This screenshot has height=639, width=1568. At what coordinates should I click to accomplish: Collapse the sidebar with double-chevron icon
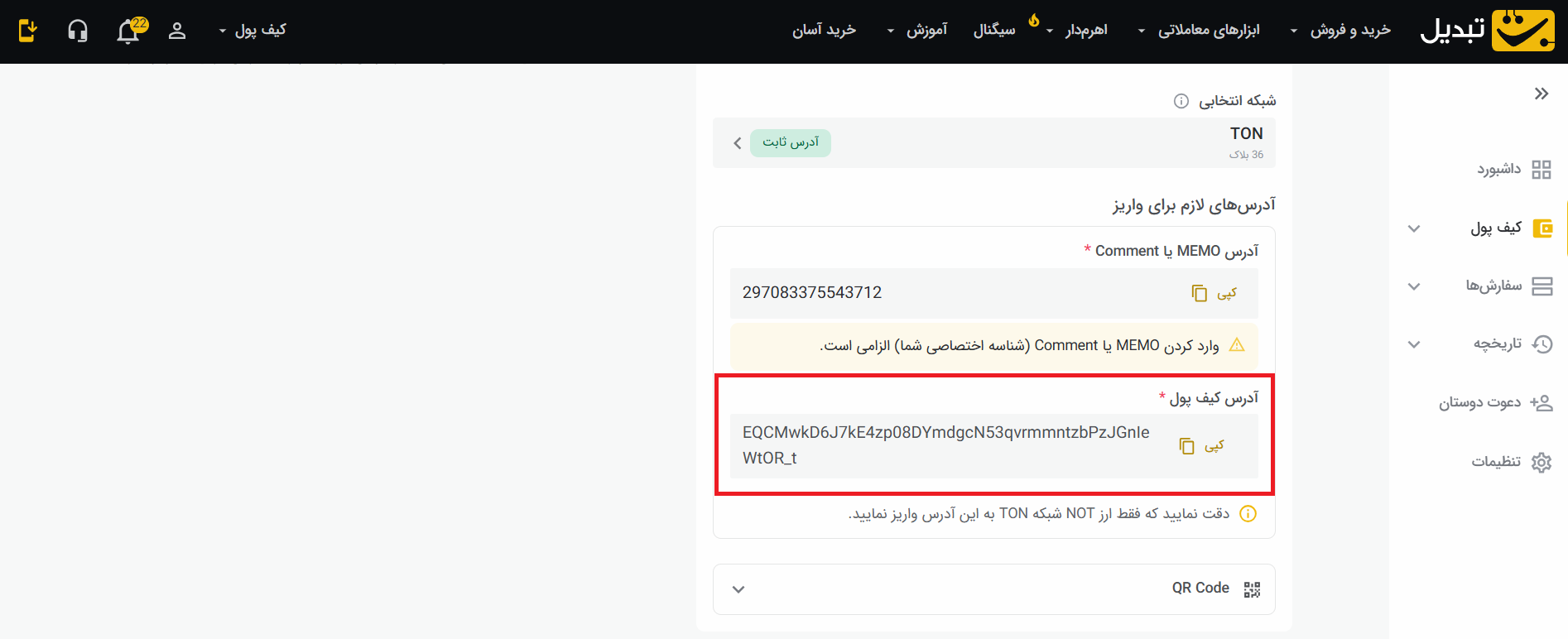1541,94
